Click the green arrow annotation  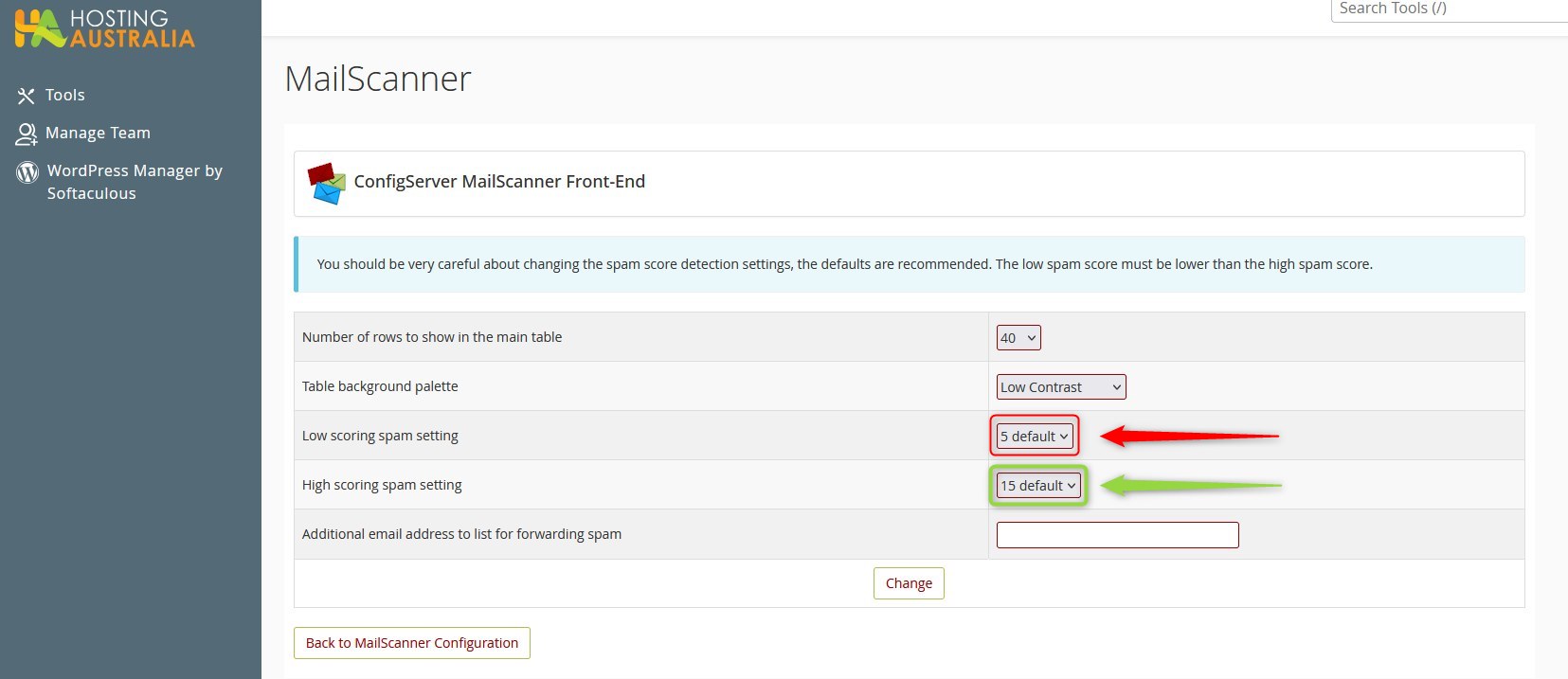1191,486
